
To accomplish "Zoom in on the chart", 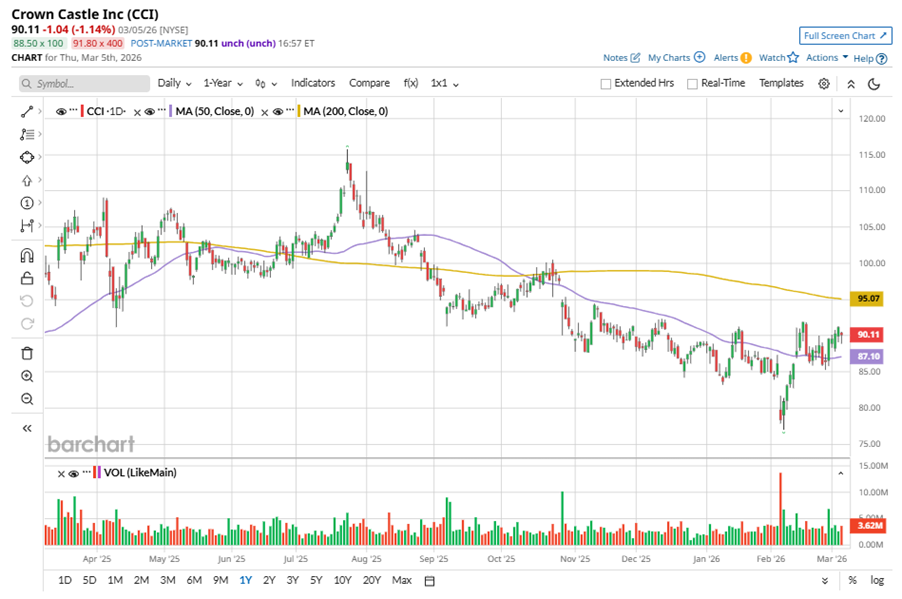I will pos(27,376).
